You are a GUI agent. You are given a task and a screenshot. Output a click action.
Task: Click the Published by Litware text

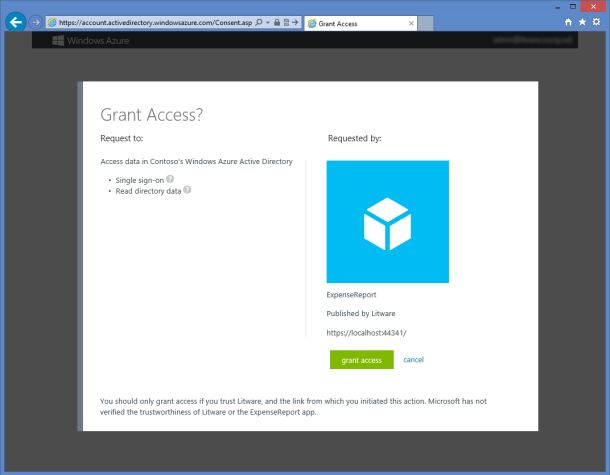[x=361, y=314]
